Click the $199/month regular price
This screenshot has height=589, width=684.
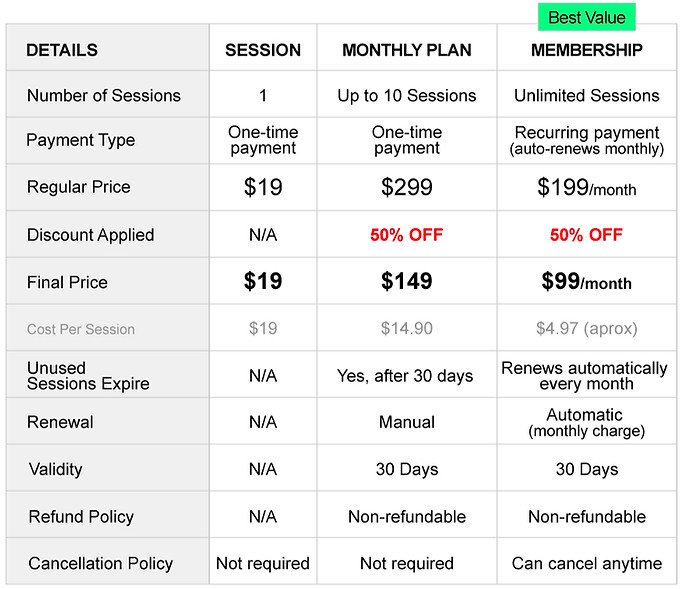point(586,188)
